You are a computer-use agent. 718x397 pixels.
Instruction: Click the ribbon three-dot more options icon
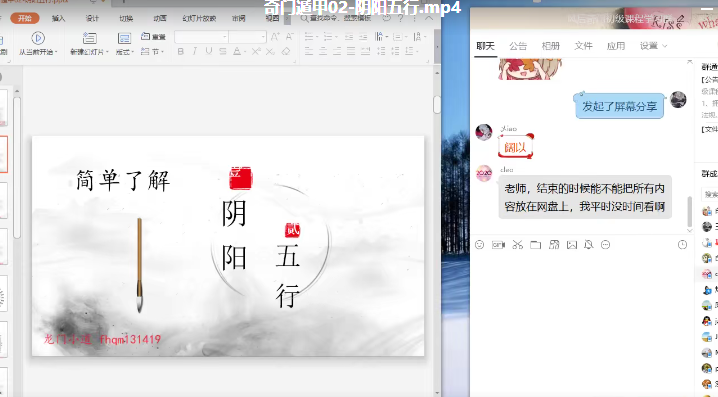point(414,18)
